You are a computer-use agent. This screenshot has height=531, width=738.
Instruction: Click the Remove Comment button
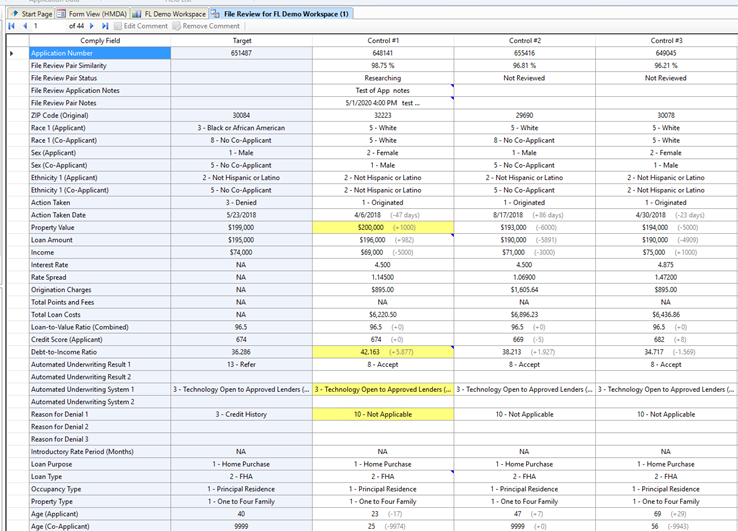[206, 26]
